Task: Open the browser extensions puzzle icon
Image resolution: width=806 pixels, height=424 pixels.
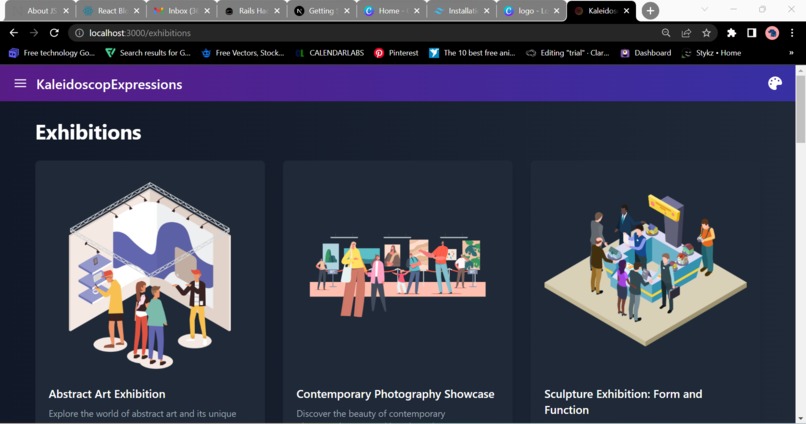Action: [731, 33]
